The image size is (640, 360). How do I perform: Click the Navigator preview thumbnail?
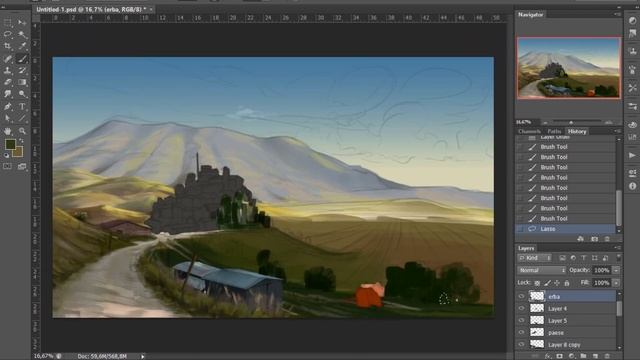click(x=569, y=68)
